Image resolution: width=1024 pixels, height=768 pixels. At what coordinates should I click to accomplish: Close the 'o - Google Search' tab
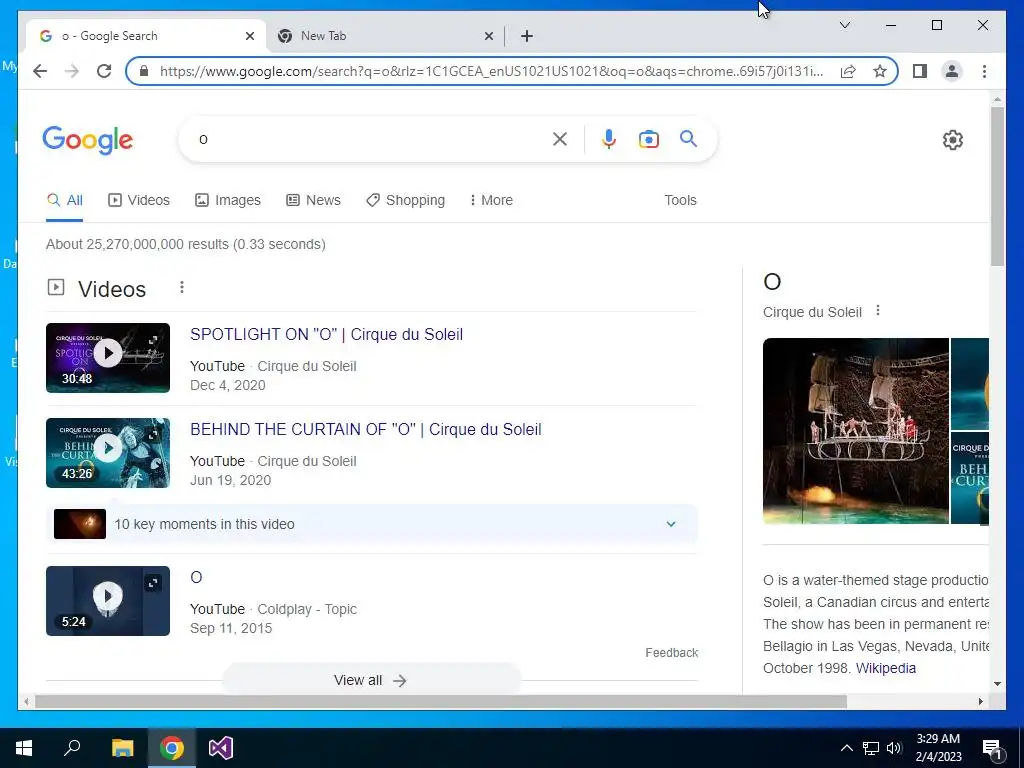[249, 36]
